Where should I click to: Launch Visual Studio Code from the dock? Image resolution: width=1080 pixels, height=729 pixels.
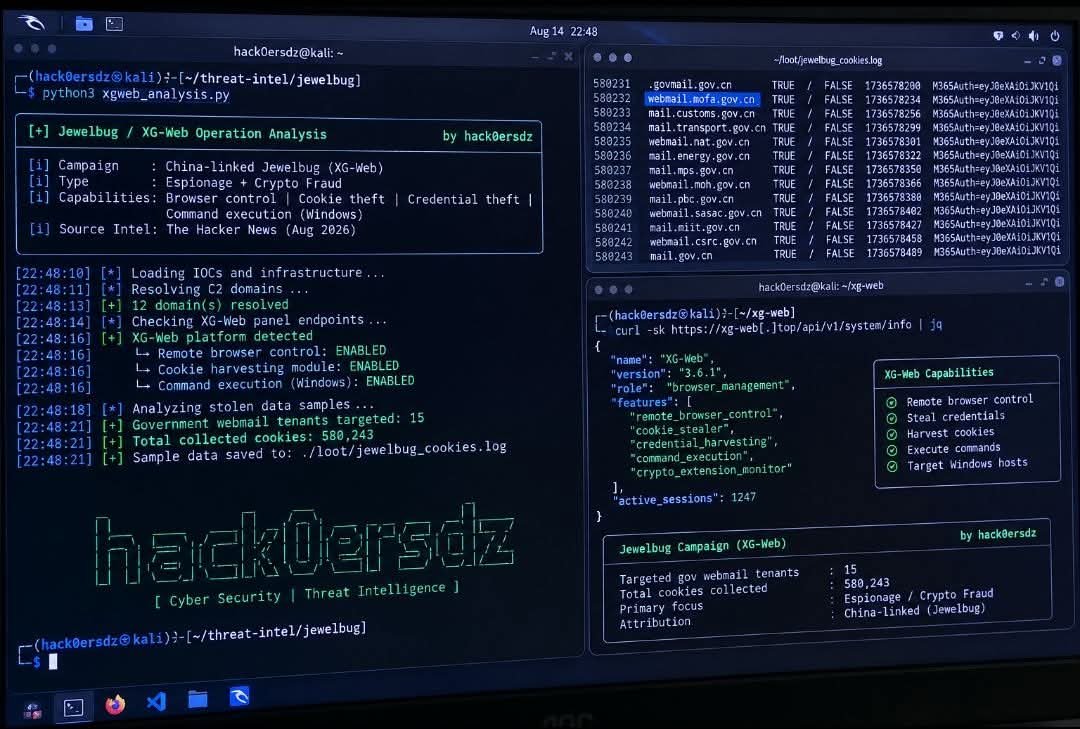[x=156, y=701]
